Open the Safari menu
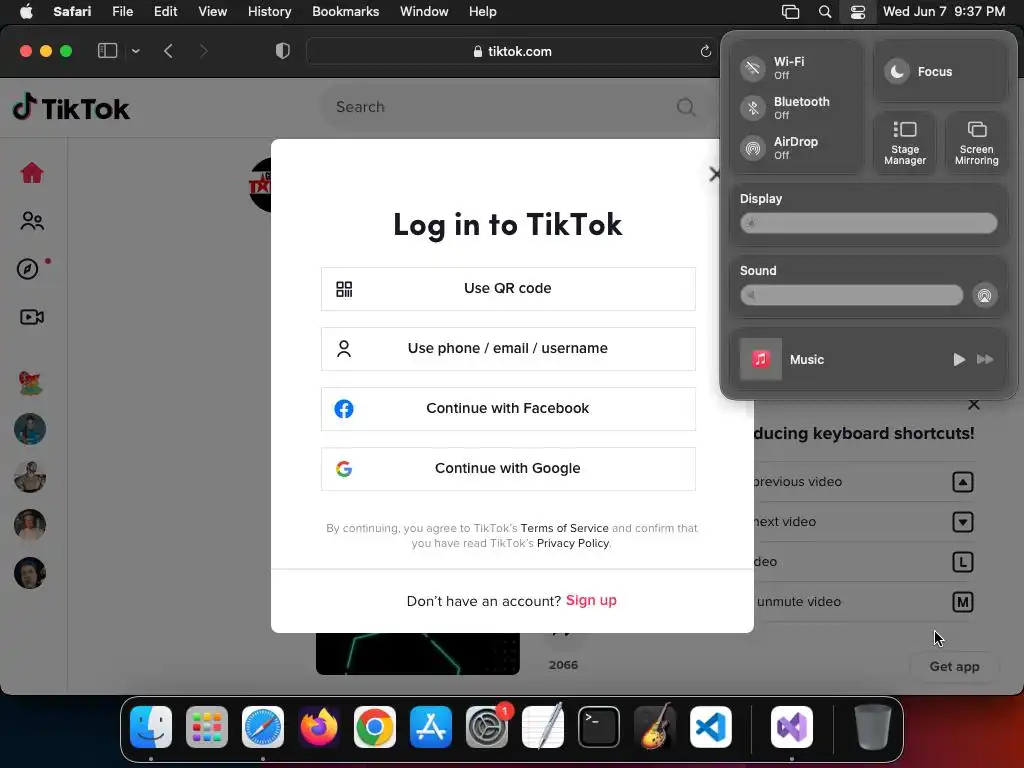Image resolution: width=1024 pixels, height=768 pixels. click(x=72, y=12)
